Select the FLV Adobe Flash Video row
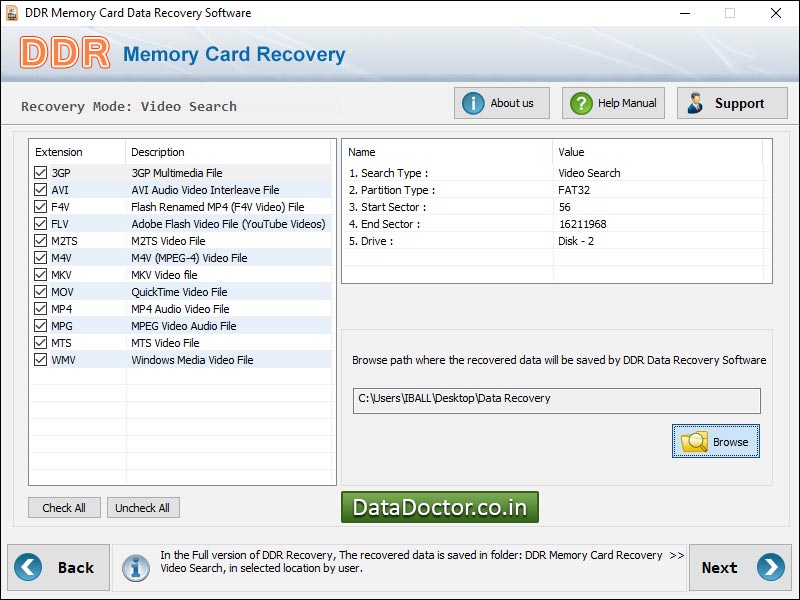The image size is (800, 600). (x=180, y=223)
